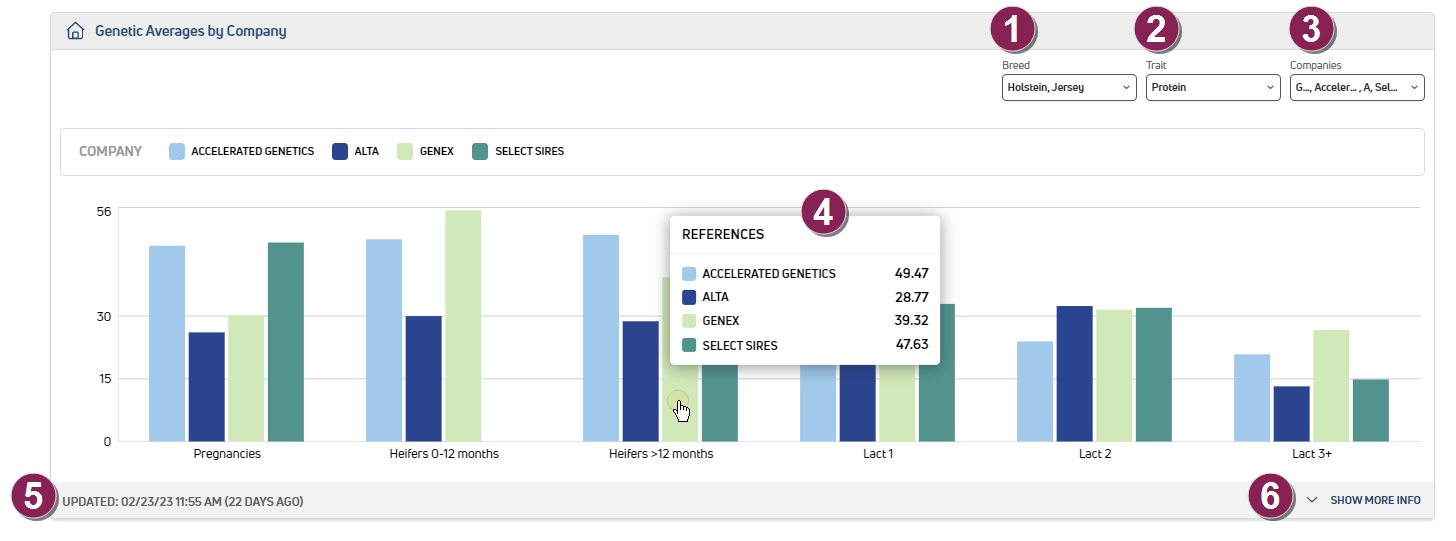Open the Trait dropdown set to Protein

click(x=1212, y=88)
